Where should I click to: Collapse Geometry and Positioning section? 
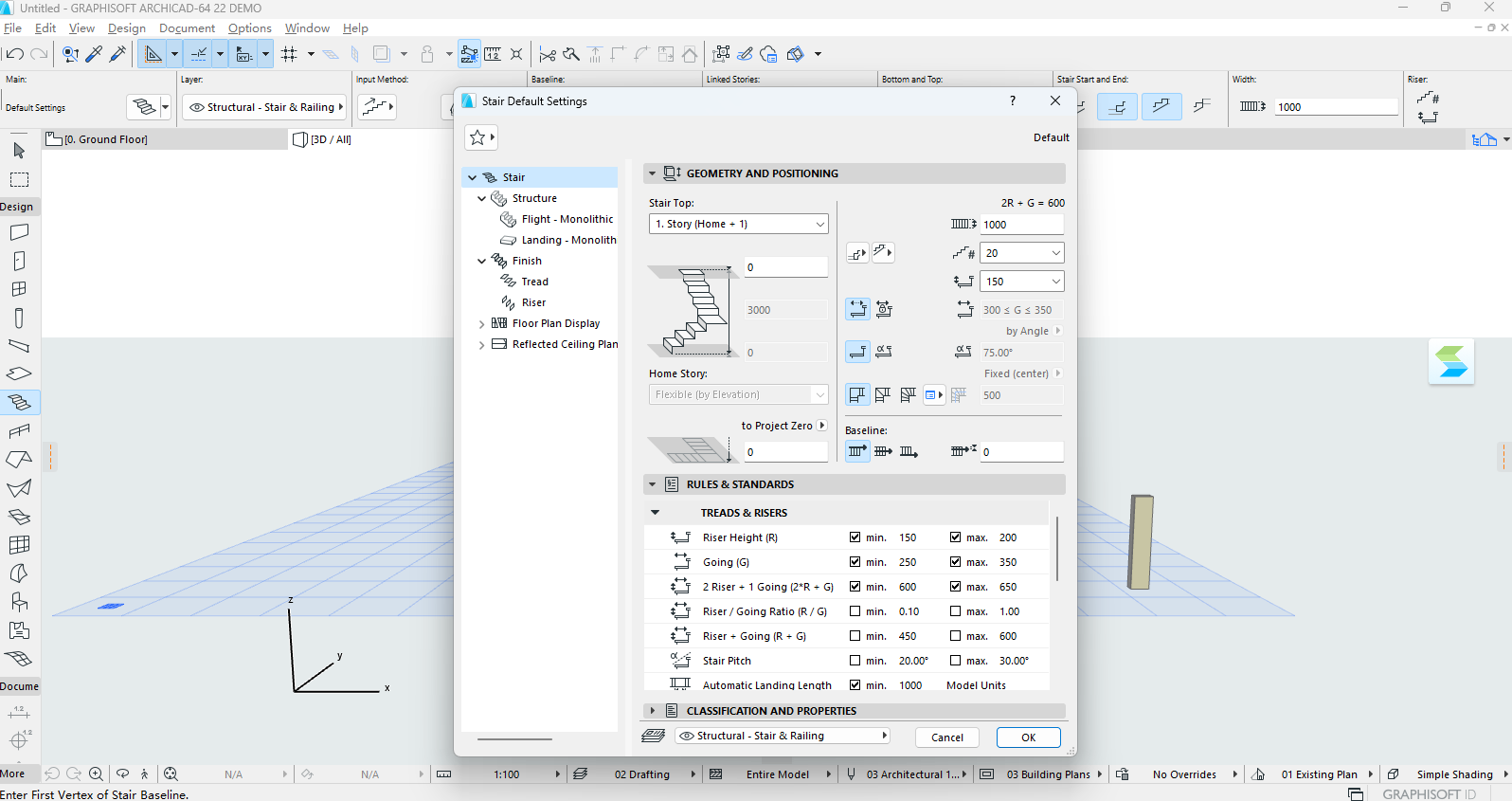point(652,173)
